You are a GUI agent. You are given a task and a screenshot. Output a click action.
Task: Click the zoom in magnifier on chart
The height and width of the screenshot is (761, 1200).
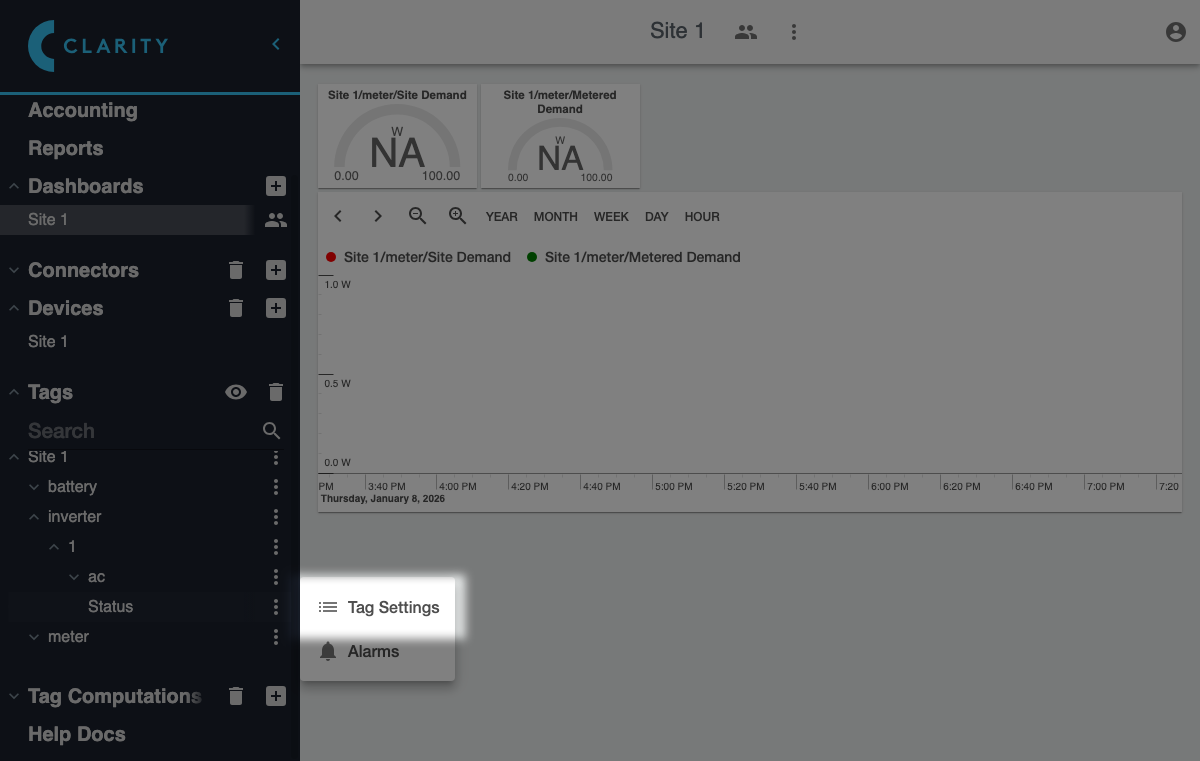tap(458, 216)
